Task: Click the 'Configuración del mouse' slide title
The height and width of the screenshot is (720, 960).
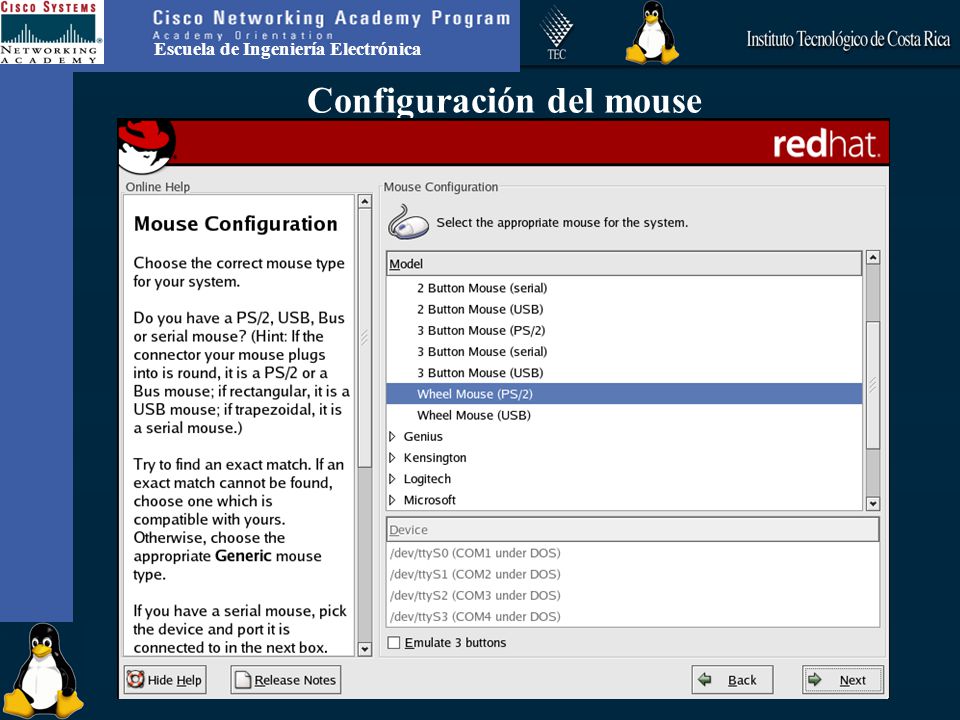Action: pos(504,100)
